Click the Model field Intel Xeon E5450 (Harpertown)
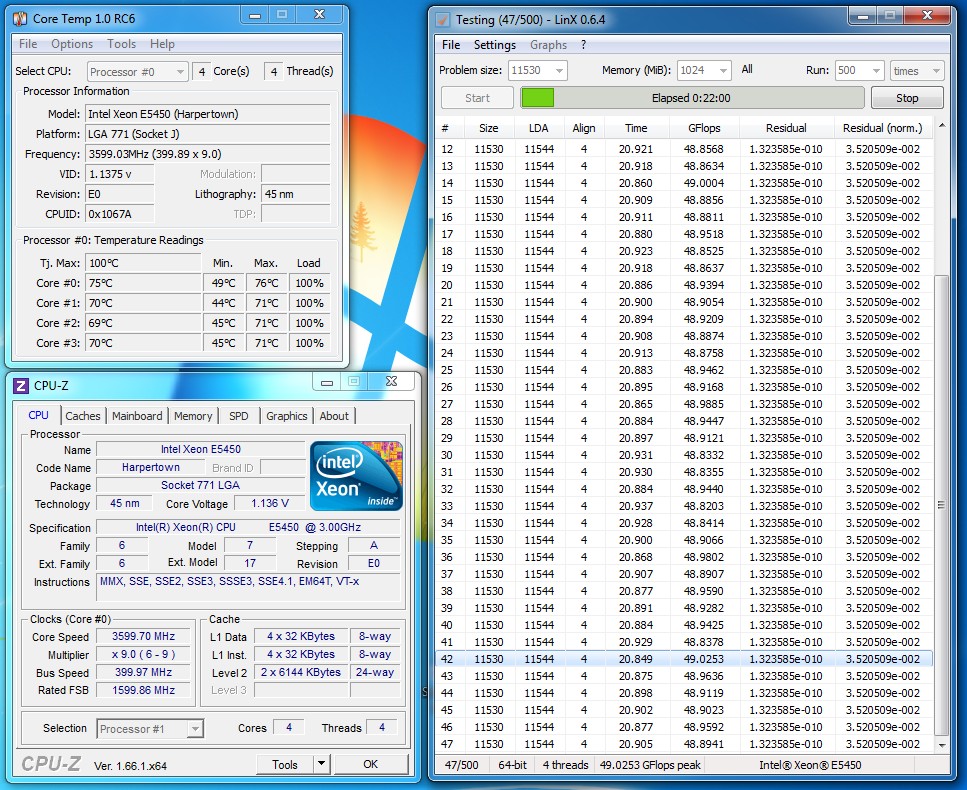Viewport: 967px width, 790px height. 207,114
